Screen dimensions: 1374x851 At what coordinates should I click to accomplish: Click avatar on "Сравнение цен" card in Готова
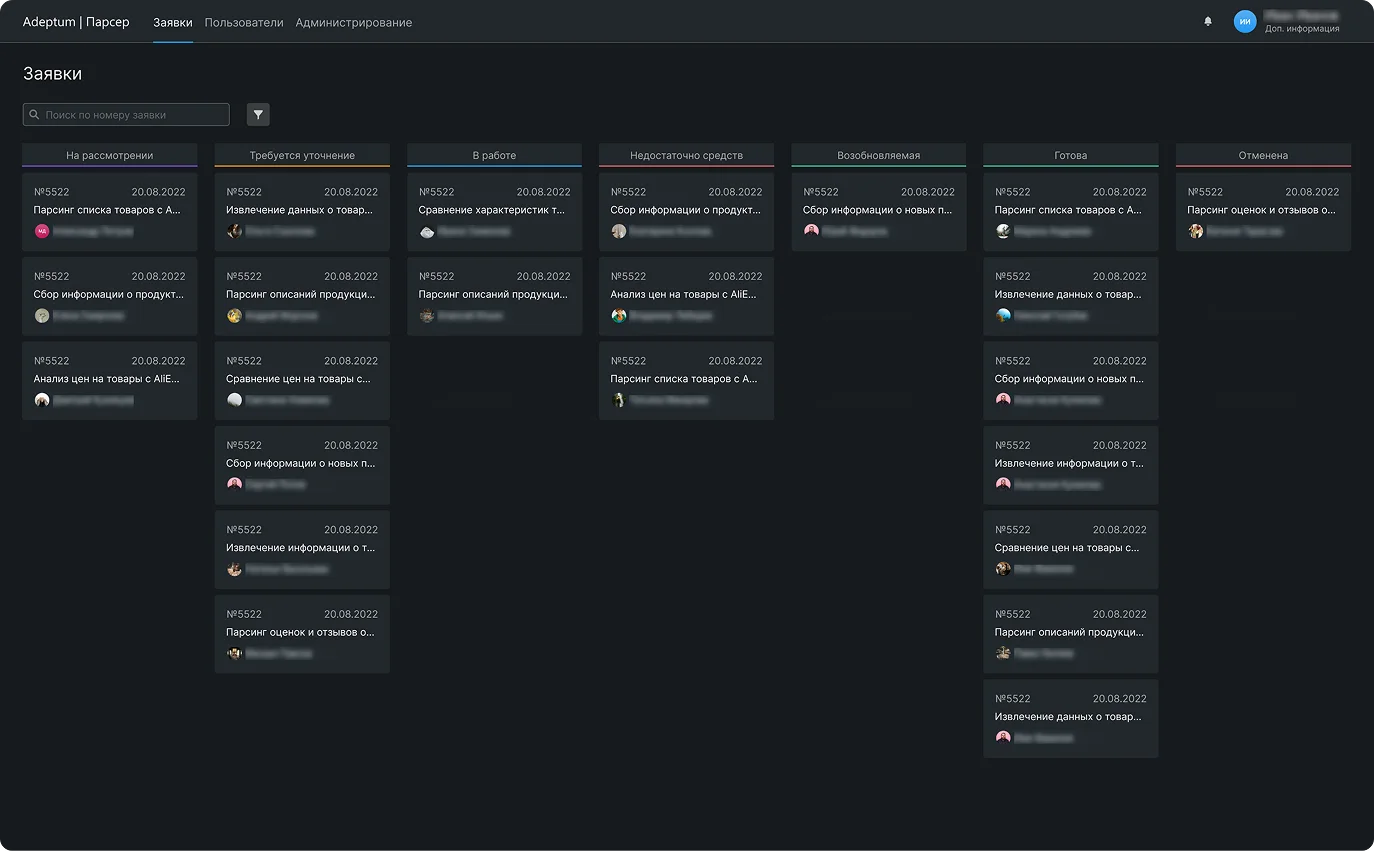click(1003, 569)
